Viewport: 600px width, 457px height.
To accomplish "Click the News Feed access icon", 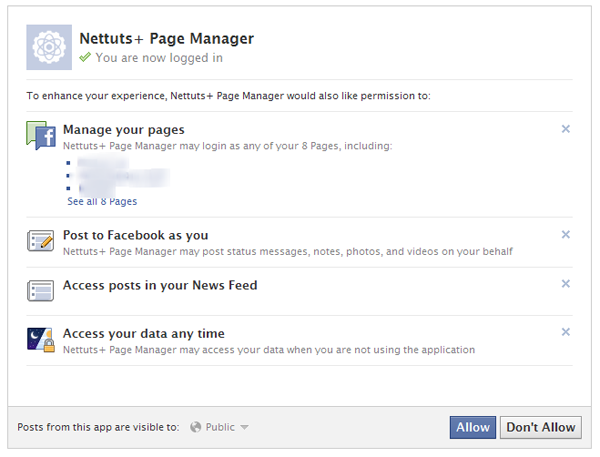I will coord(41,291).
